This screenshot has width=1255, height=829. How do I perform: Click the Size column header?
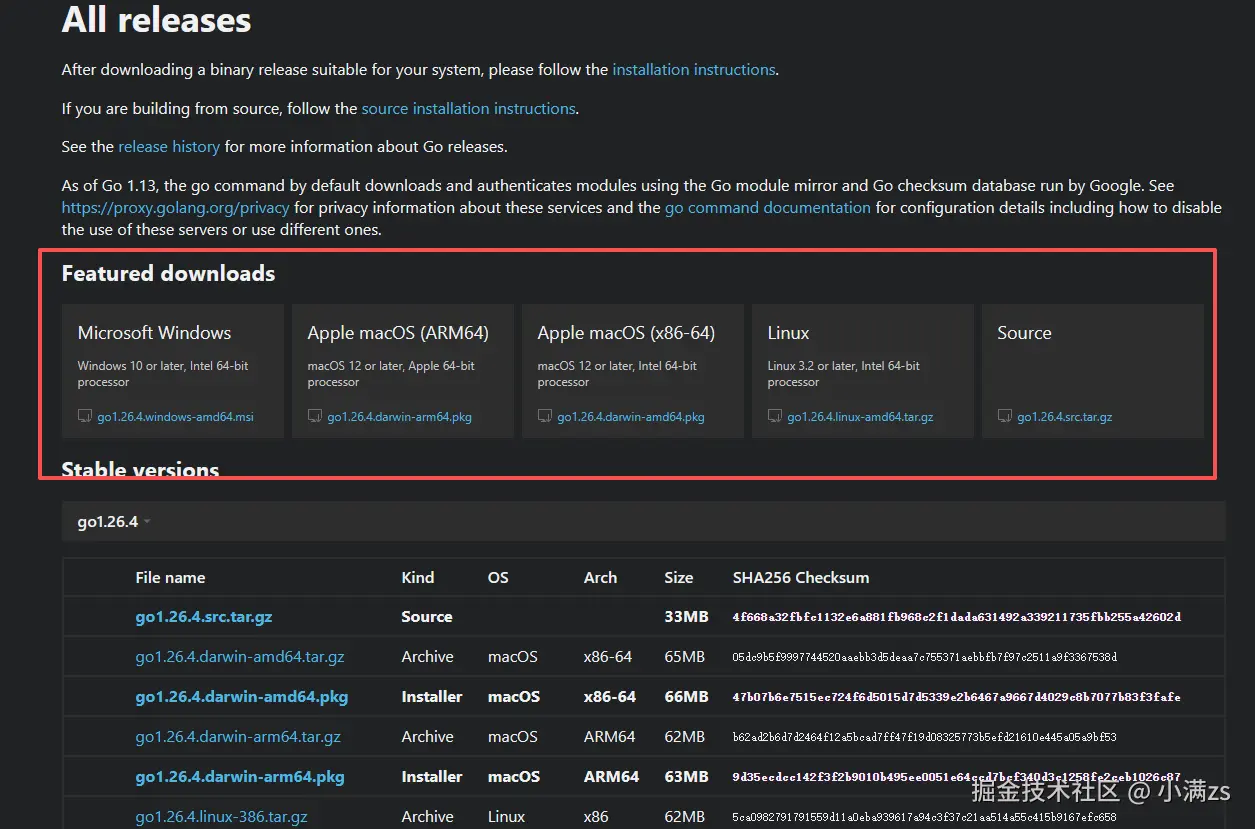679,578
